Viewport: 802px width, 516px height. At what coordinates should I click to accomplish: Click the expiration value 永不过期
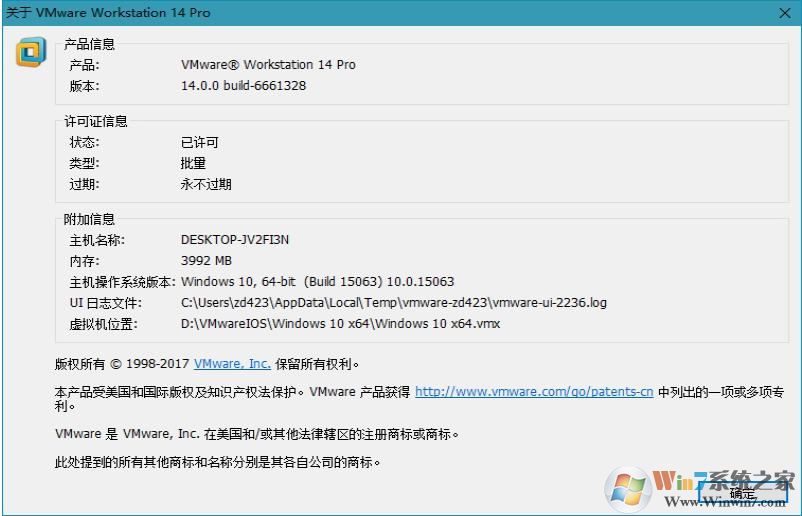point(206,184)
